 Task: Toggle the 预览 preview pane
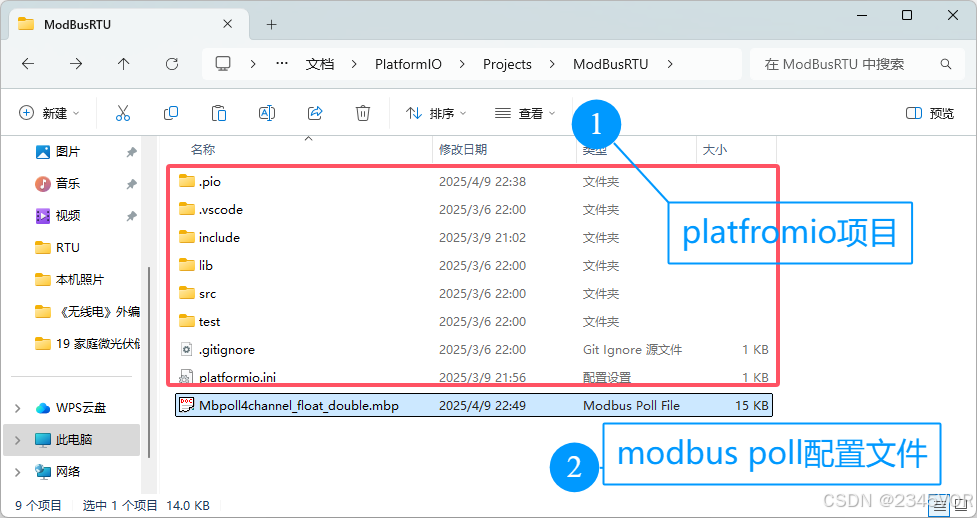tap(930, 113)
